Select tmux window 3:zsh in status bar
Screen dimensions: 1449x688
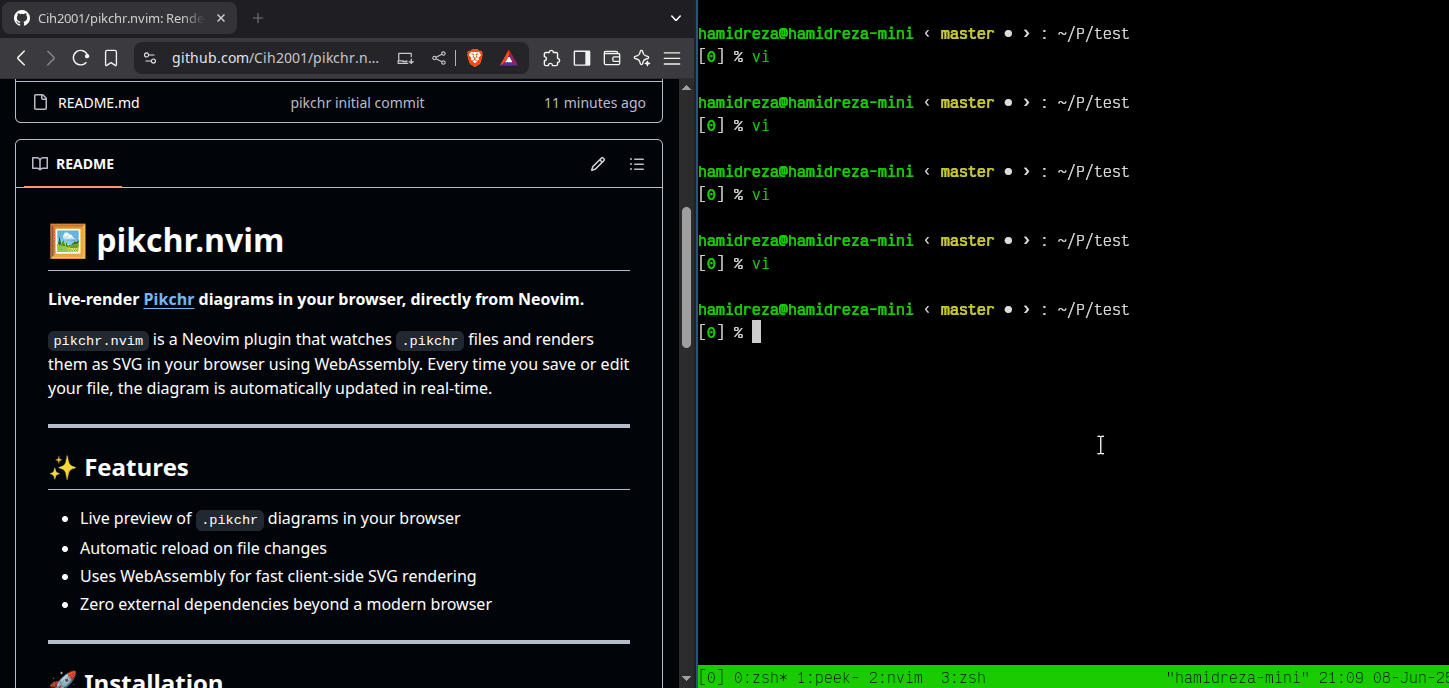pos(963,678)
